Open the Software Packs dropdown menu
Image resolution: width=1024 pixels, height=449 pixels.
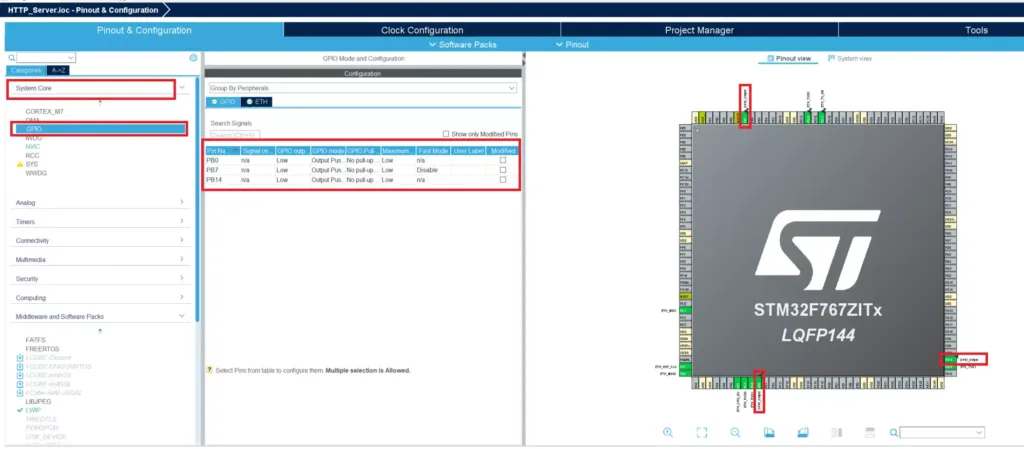tap(462, 44)
